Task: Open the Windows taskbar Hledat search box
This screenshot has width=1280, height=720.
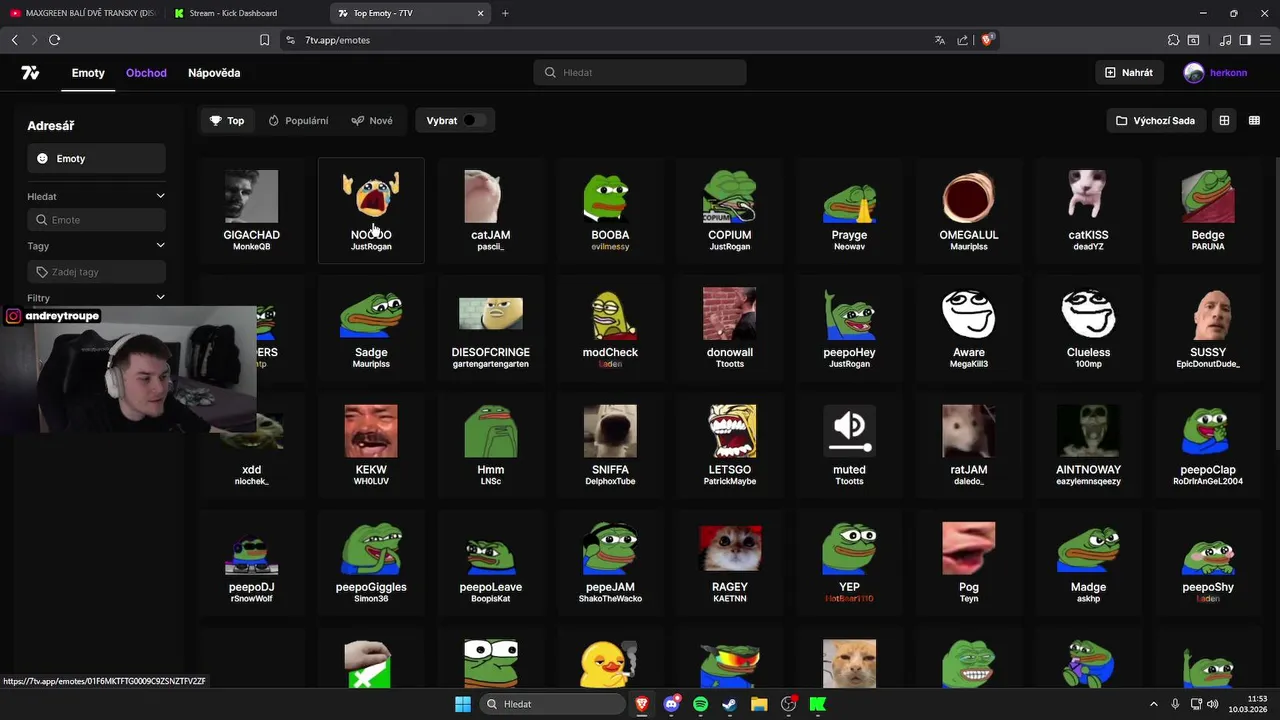Action: (552, 704)
